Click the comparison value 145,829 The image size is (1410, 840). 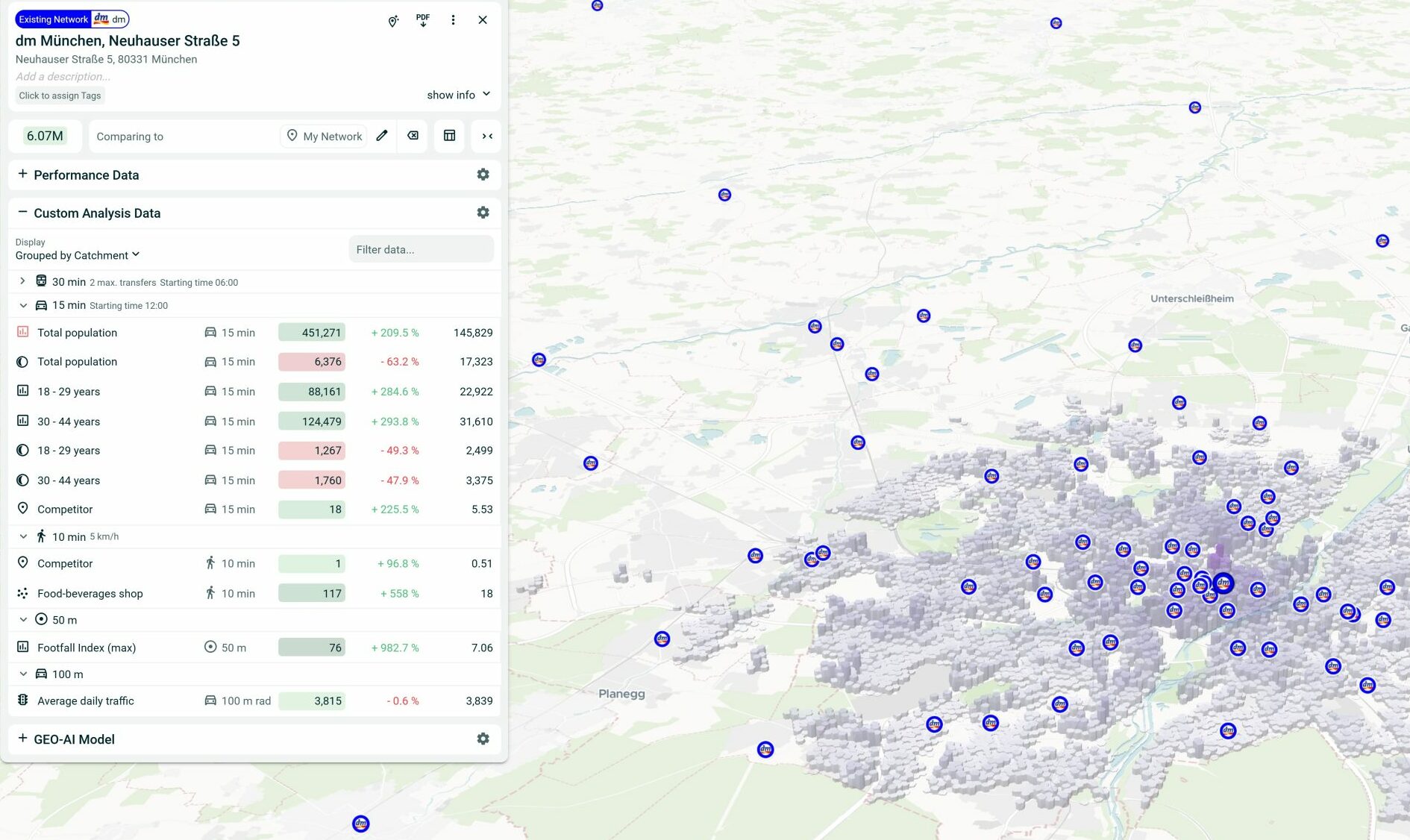coord(473,333)
